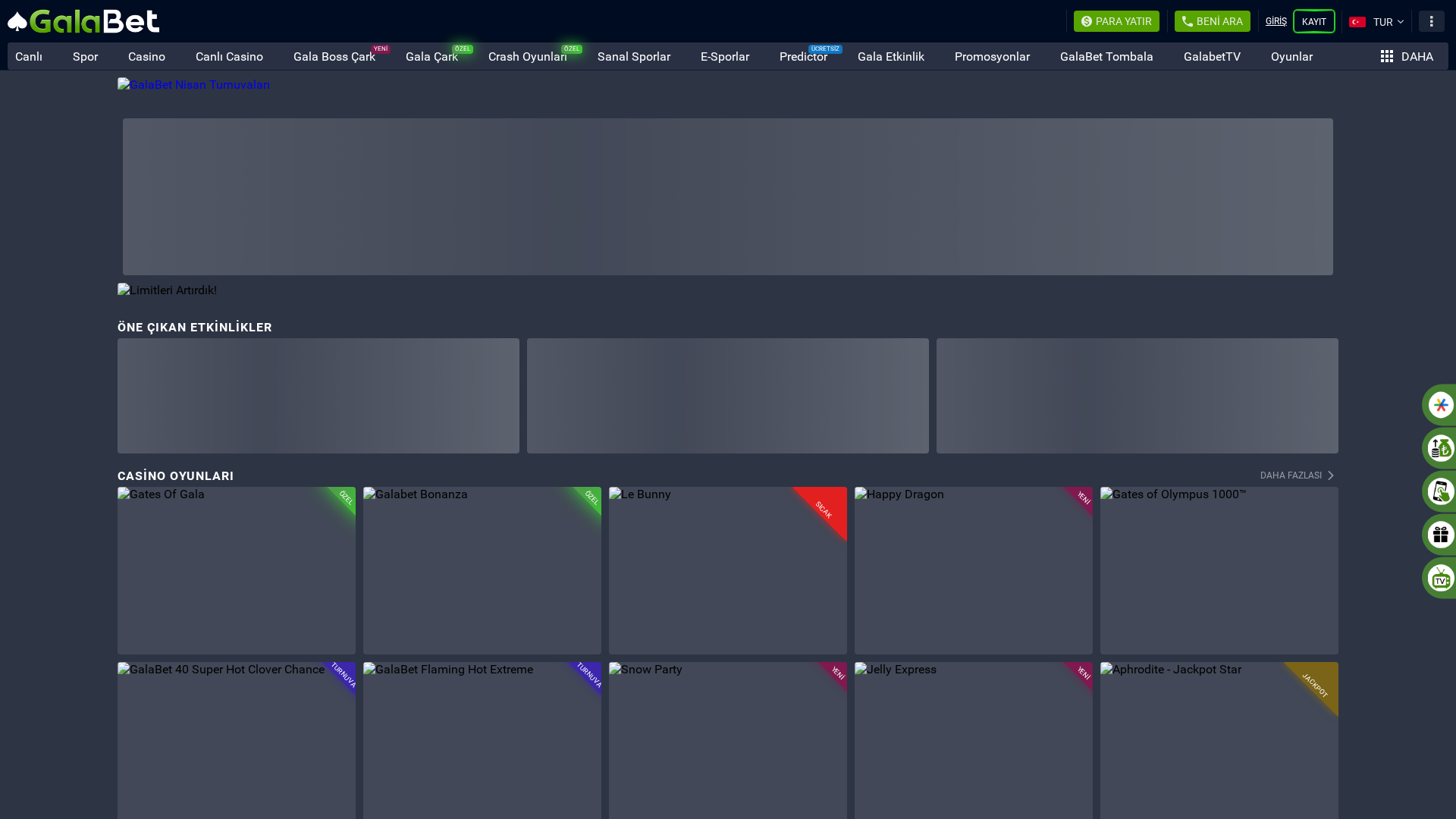
Task: Click the KAYIT registration button
Action: (1314, 21)
